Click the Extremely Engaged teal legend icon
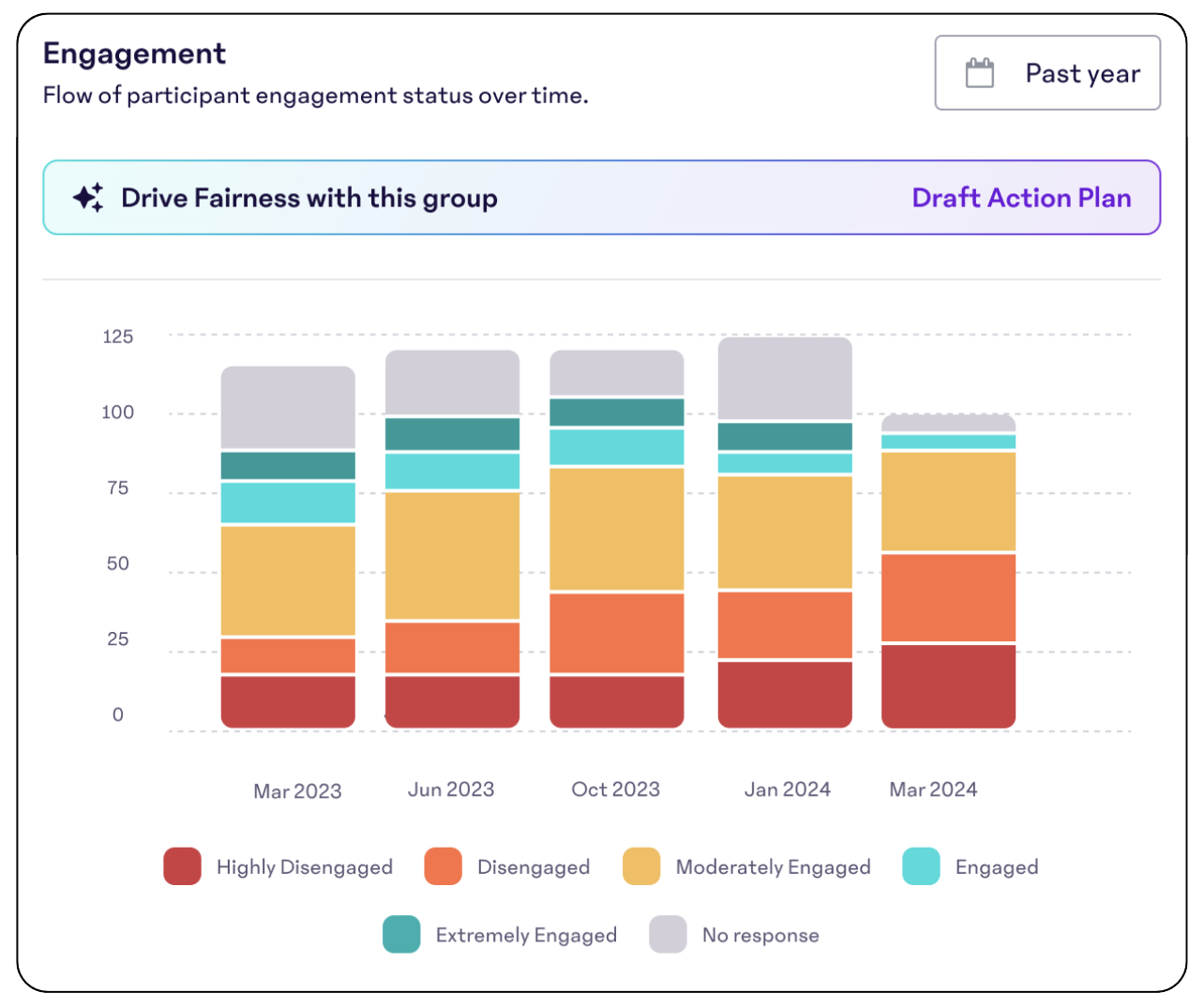1204x1007 pixels. [401, 935]
